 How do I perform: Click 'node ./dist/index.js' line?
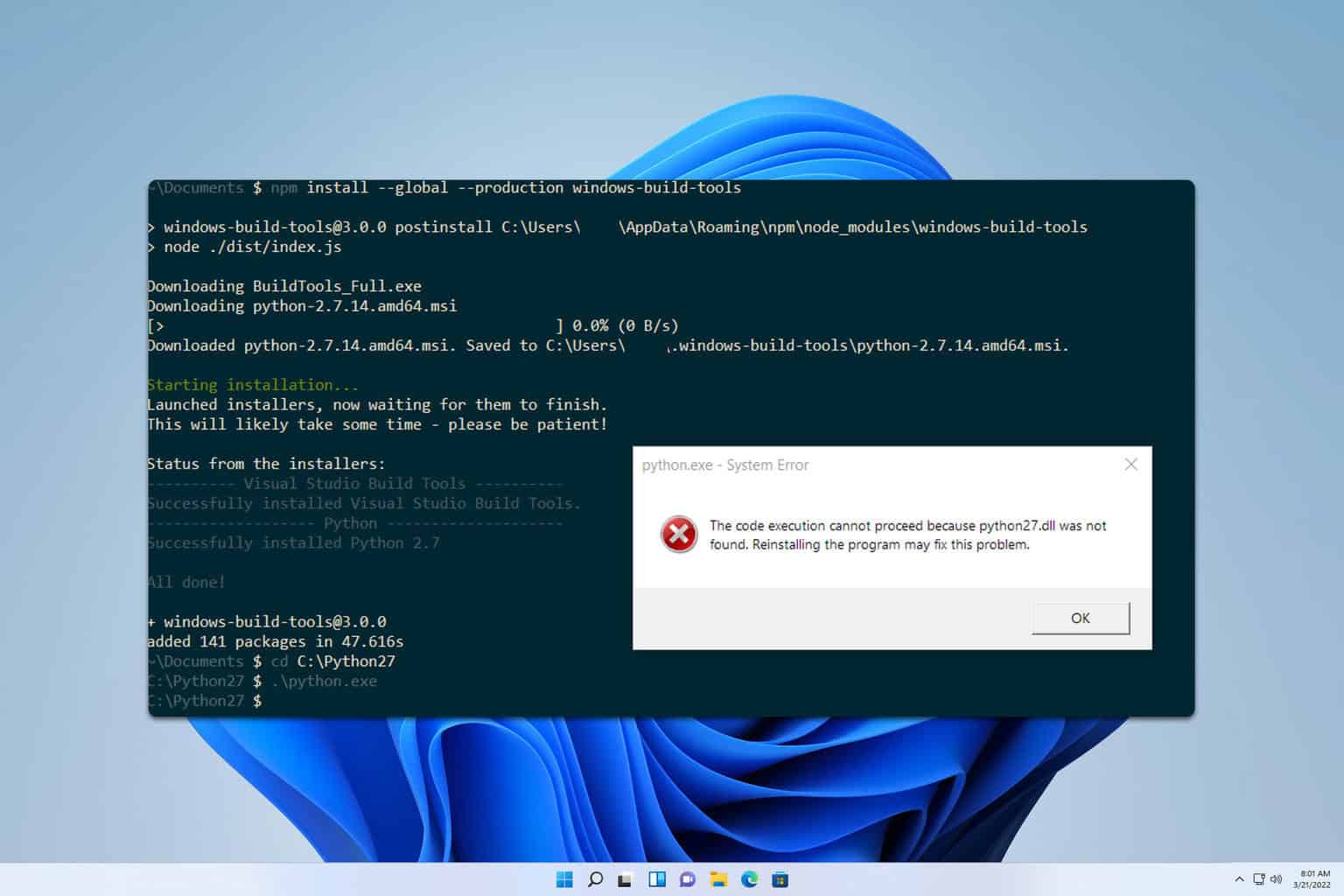click(244, 247)
